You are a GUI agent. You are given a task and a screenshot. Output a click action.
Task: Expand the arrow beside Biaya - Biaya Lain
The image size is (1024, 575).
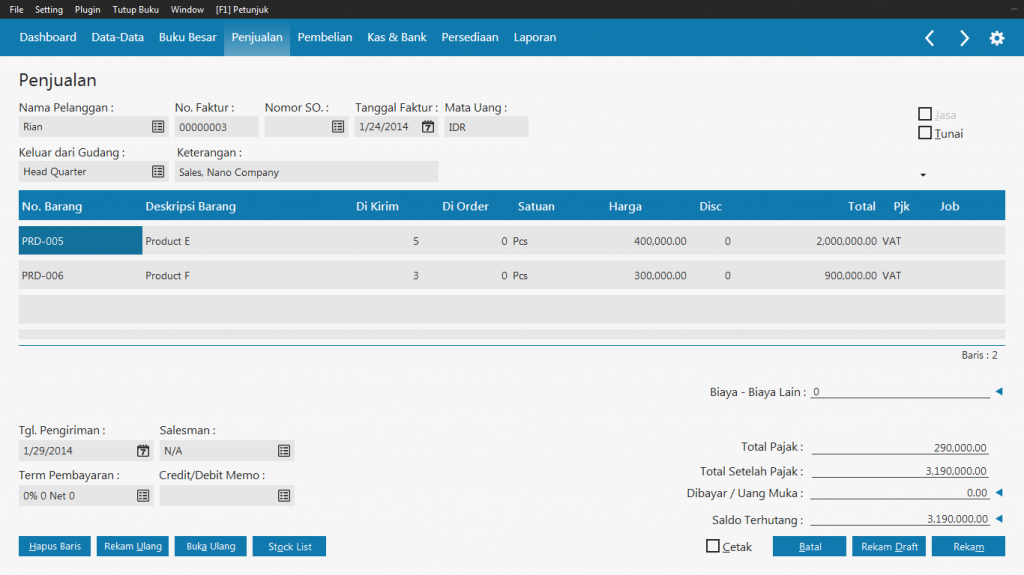coord(998,392)
